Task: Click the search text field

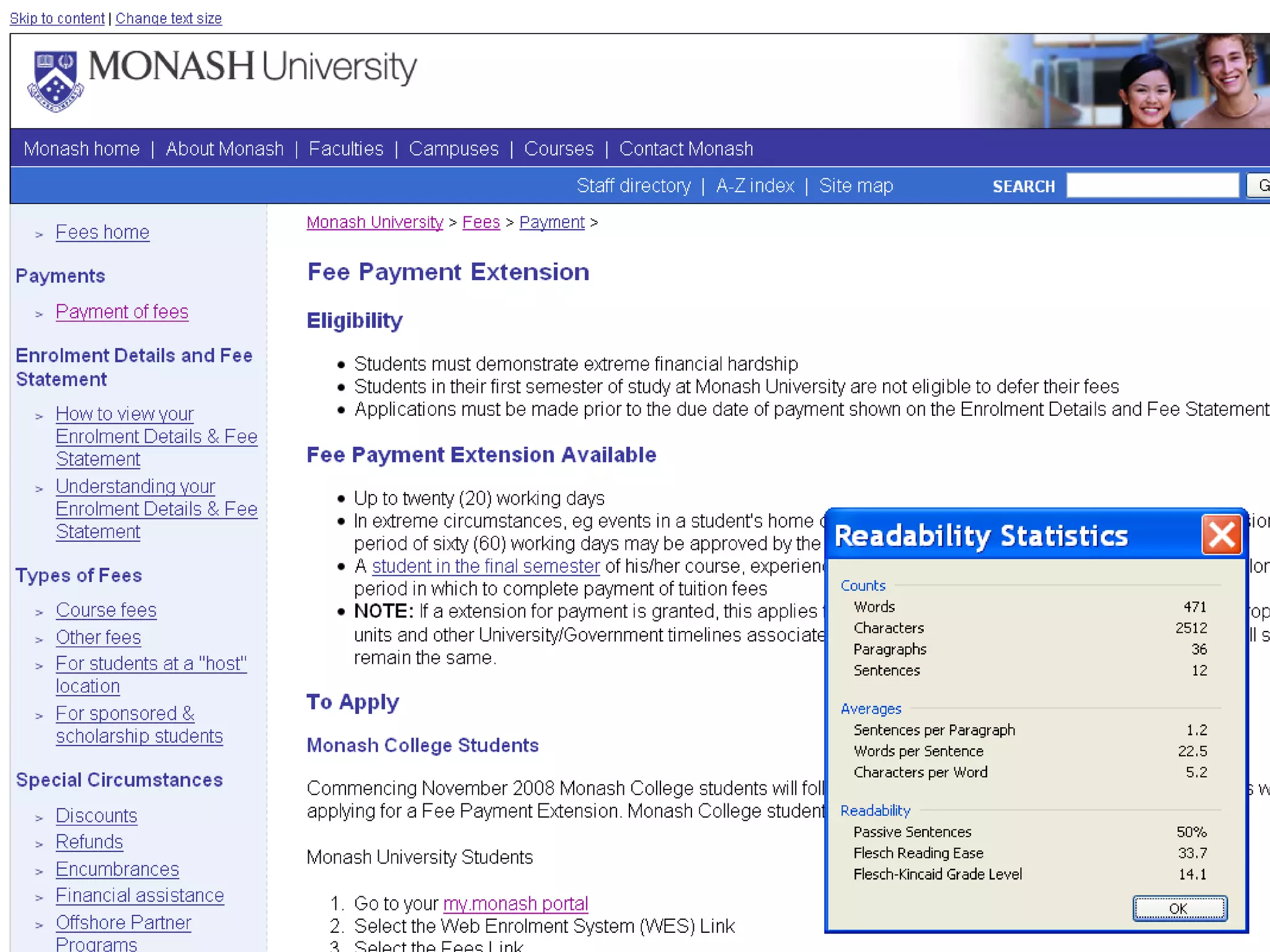Action: tap(1152, 185)
